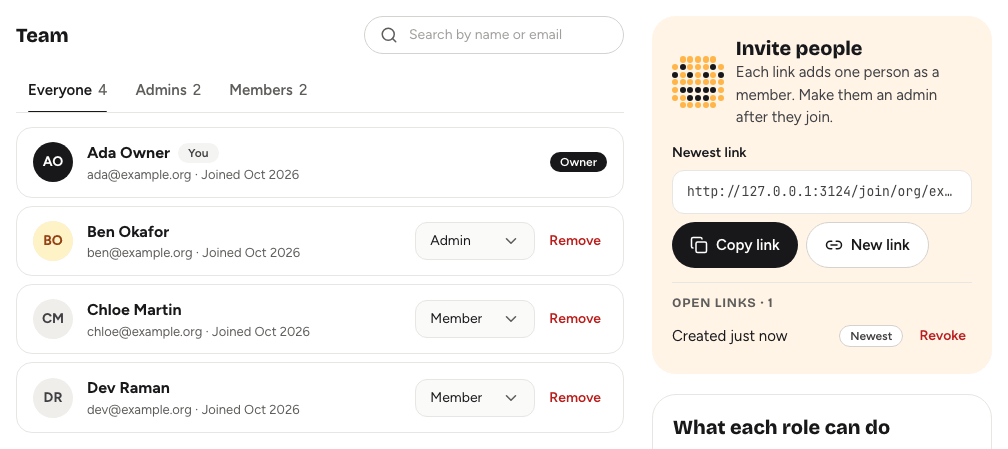
Task: Click Ben Okafor's BO avatar
Action: tap(53, 241)
